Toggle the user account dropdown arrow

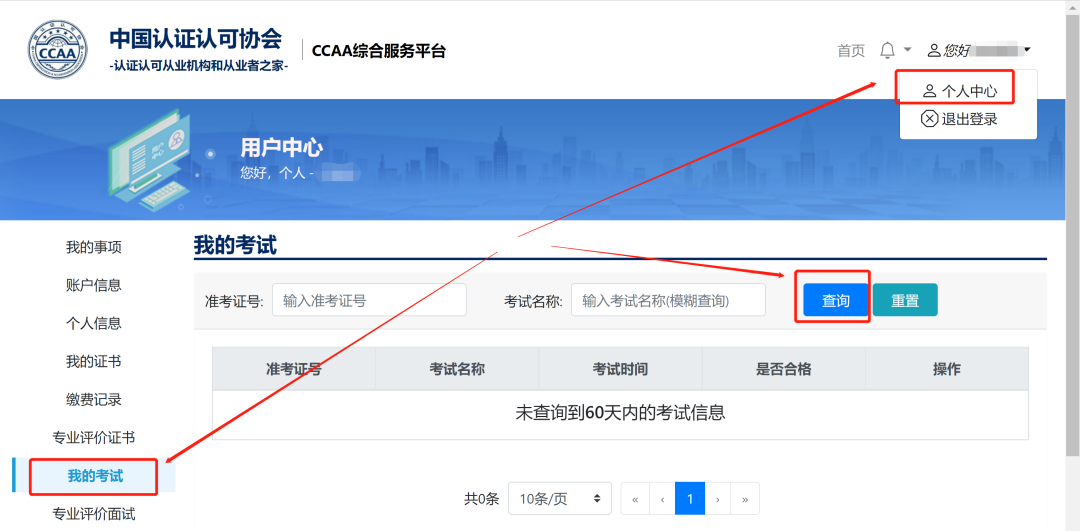pos(1027,50)
